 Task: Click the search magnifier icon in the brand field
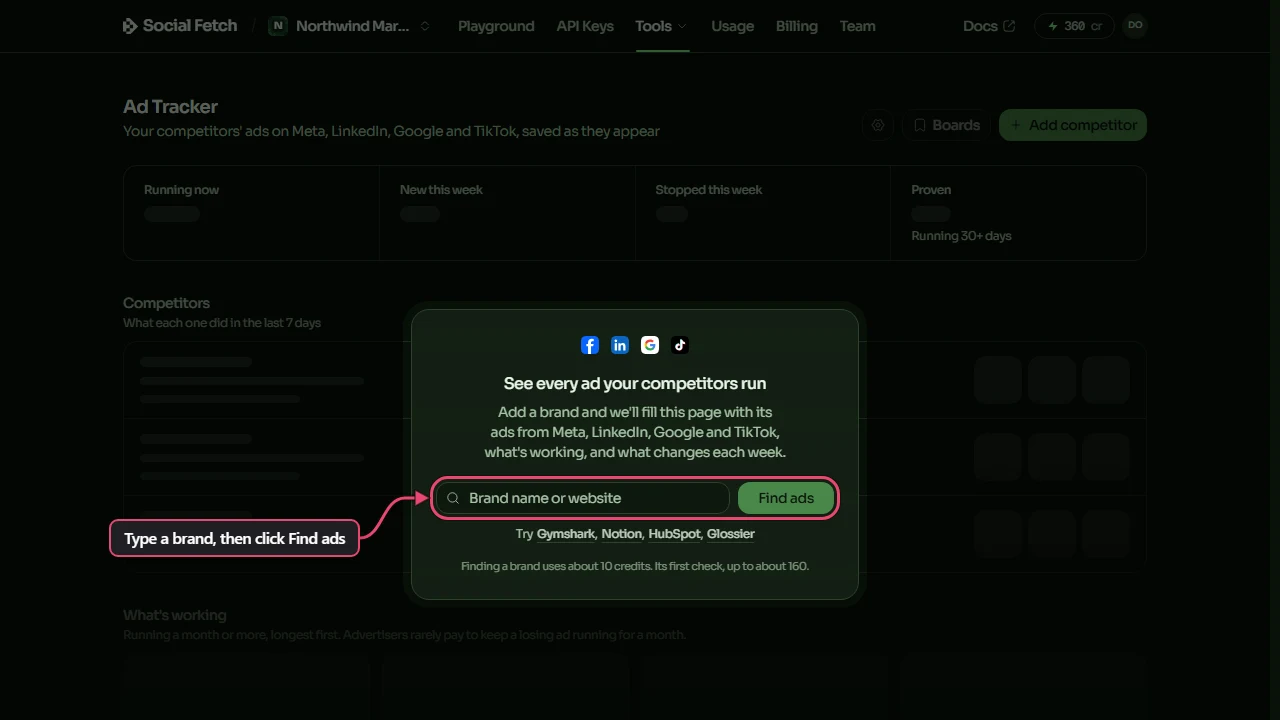pyautogui.click(x=453, y=498)
